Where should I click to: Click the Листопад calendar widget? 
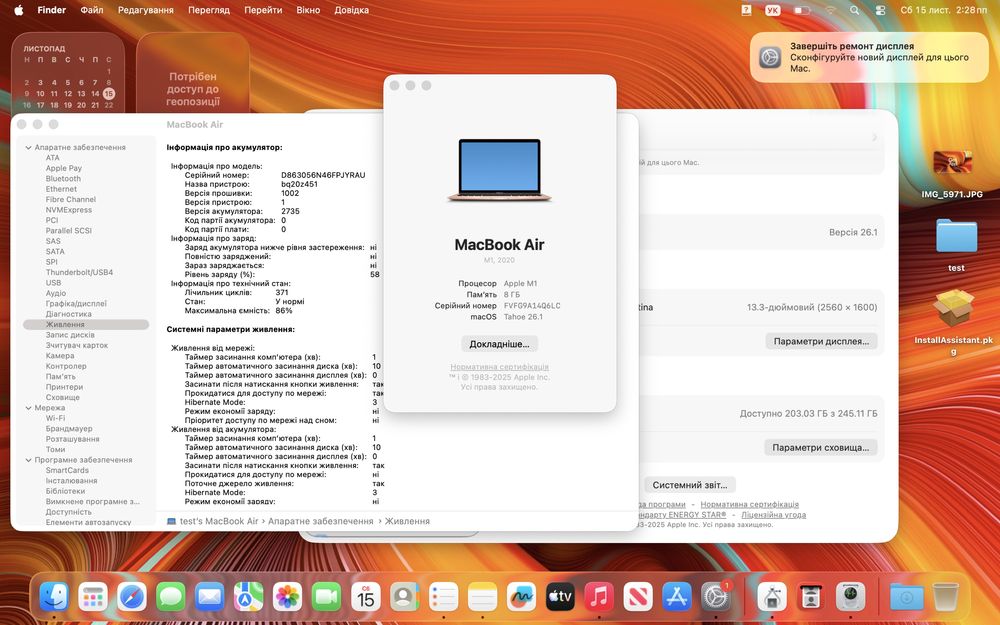[x=68, y=73]
